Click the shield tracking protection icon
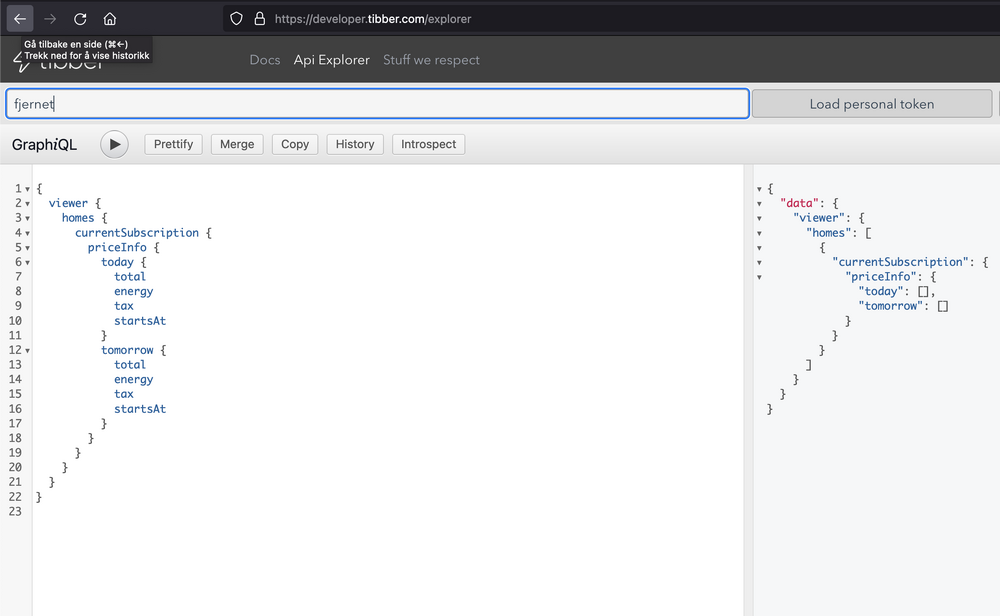1000x616 pixels. click(x=237, y=18)
